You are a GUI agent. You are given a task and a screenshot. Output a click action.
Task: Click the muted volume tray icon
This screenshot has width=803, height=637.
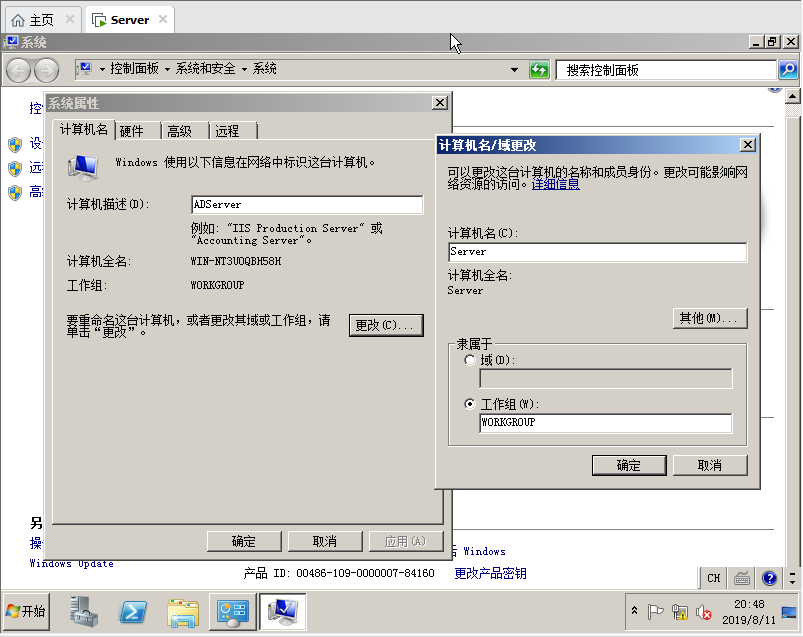[704, 612]
